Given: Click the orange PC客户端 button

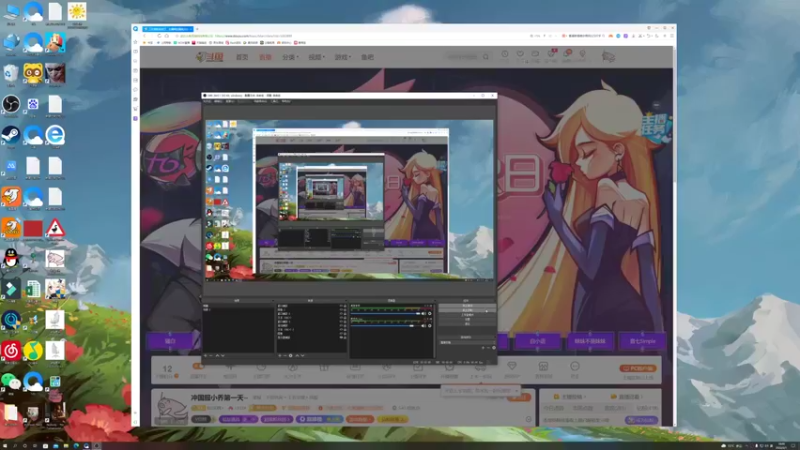Looking at the screenshot, I should [638, 368].
